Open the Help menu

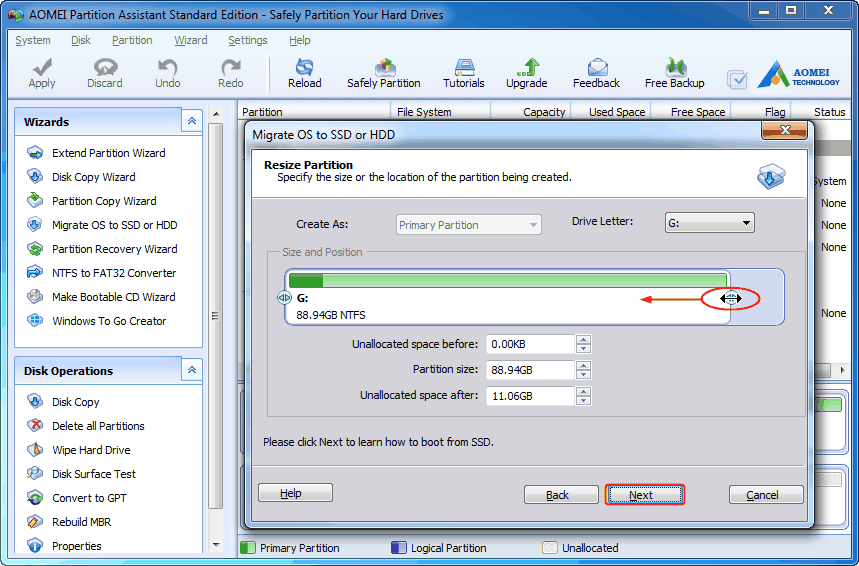300,41
